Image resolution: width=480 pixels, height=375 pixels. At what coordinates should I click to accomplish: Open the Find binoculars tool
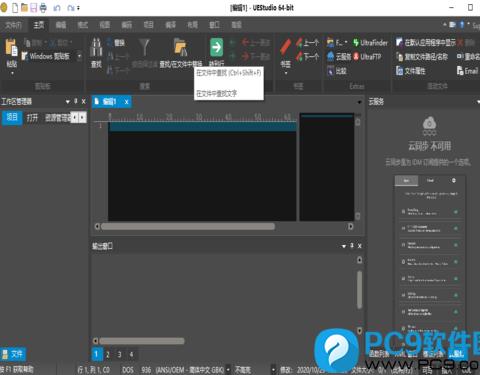pos(96,47)
